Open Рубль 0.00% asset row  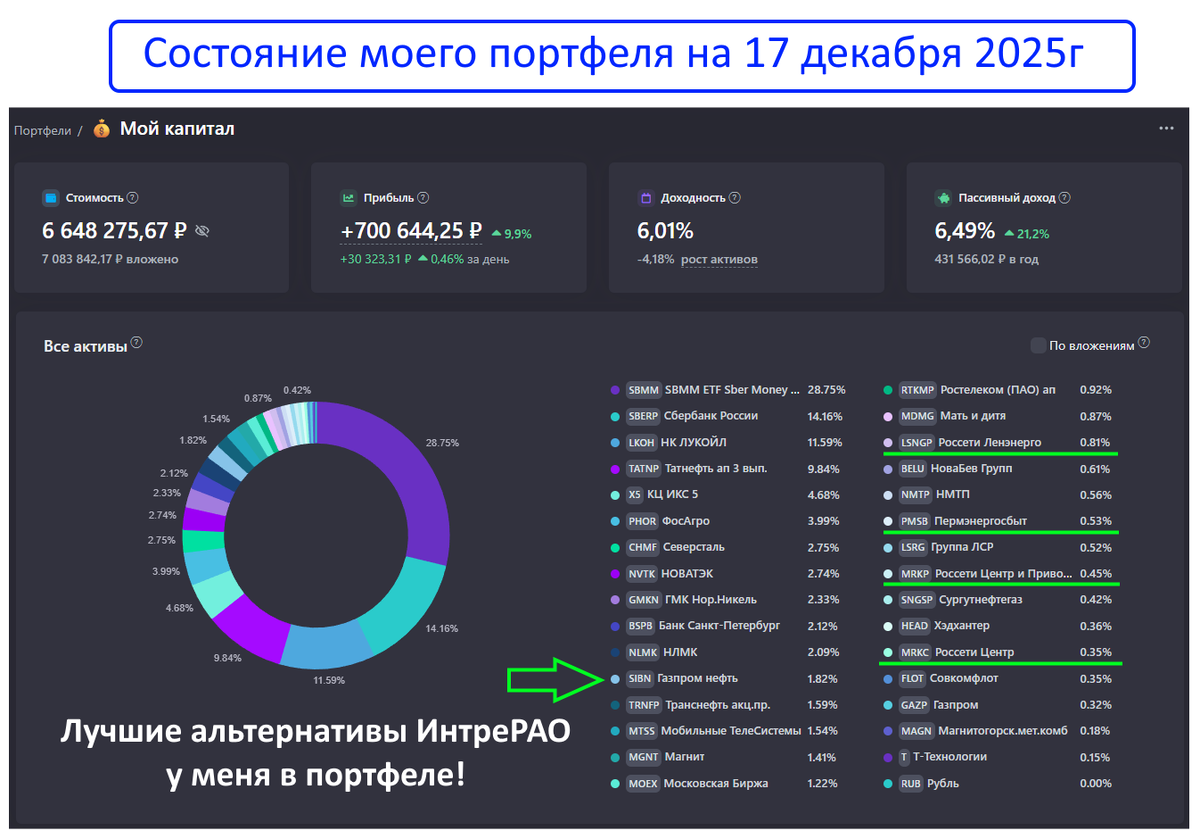1000,783
